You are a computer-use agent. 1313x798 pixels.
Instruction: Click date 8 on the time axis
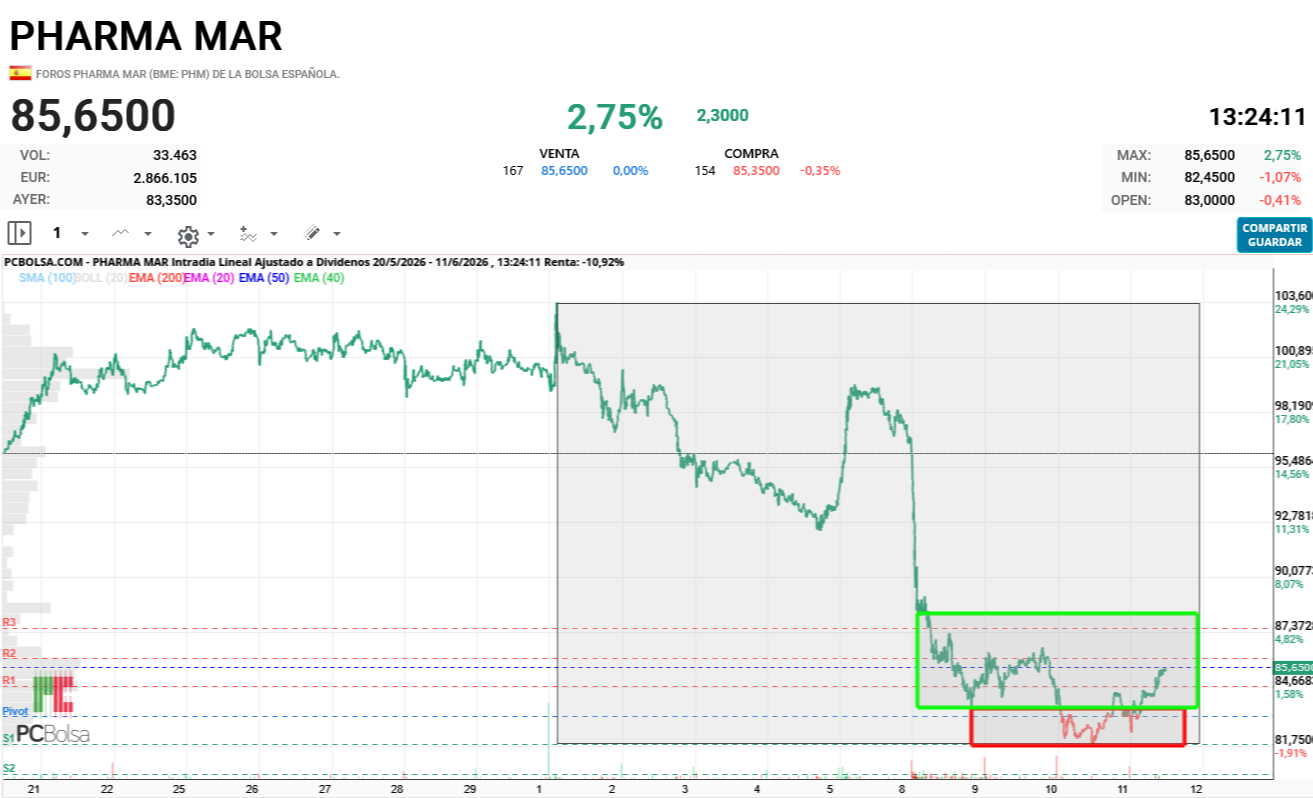pos(902,789)
